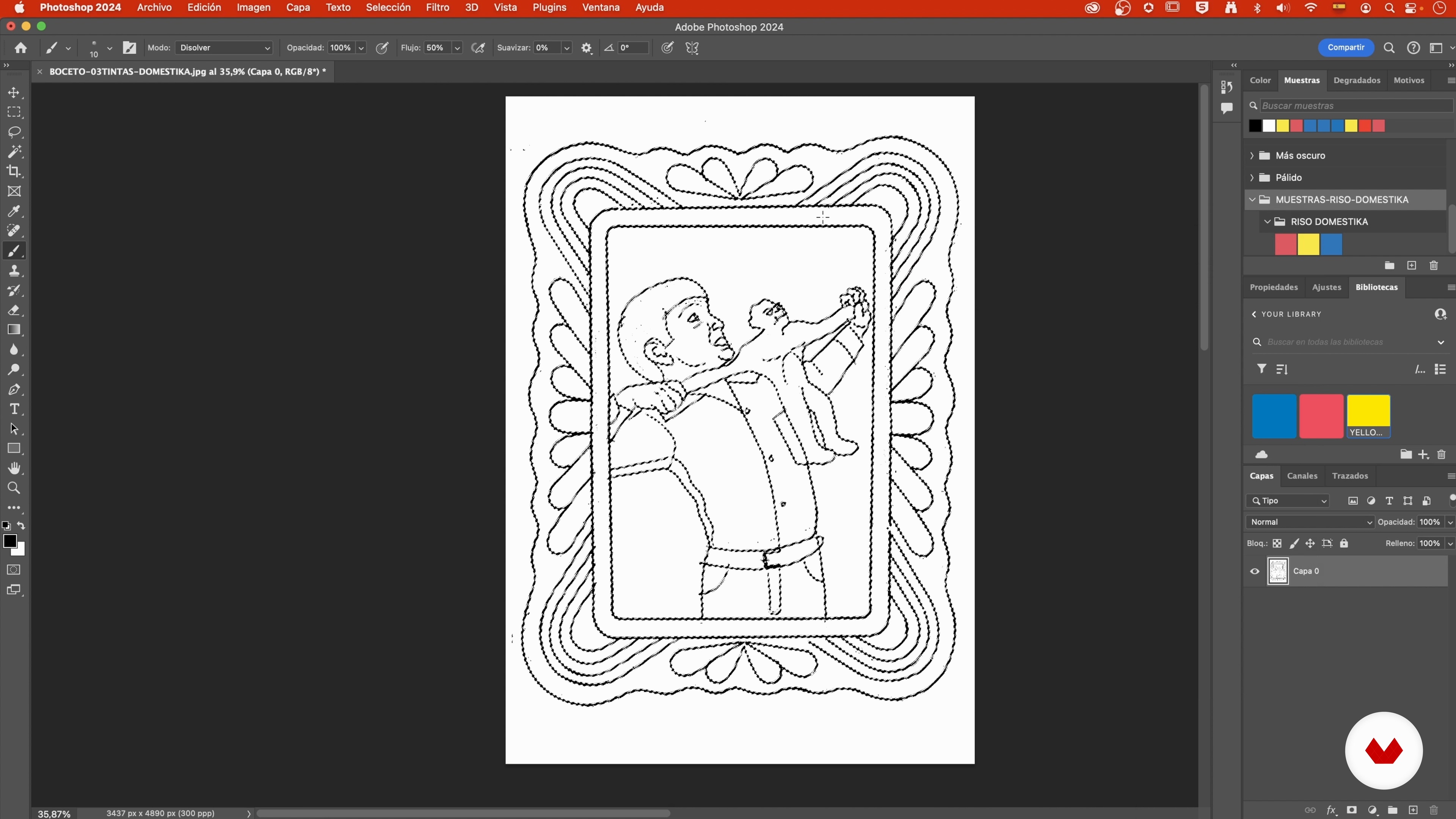Select the Zoom tool
Image resolution: width=1456 pixels, height=819 pixels.
pyautogui.click(x=14, y=488)
